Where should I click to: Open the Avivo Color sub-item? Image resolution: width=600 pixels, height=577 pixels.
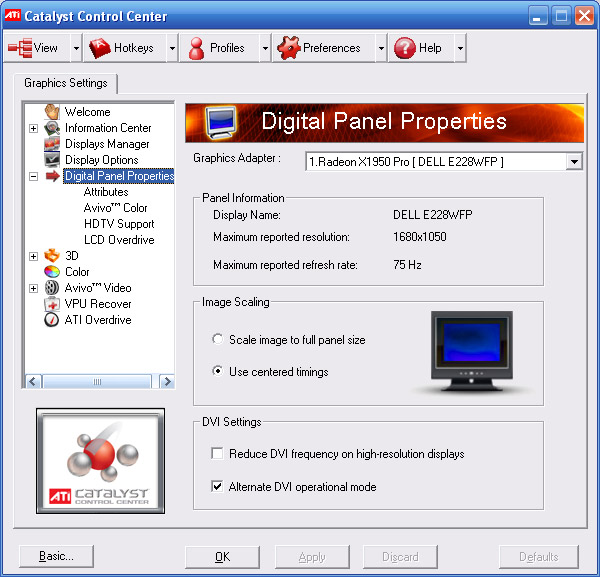pos(115,208)
